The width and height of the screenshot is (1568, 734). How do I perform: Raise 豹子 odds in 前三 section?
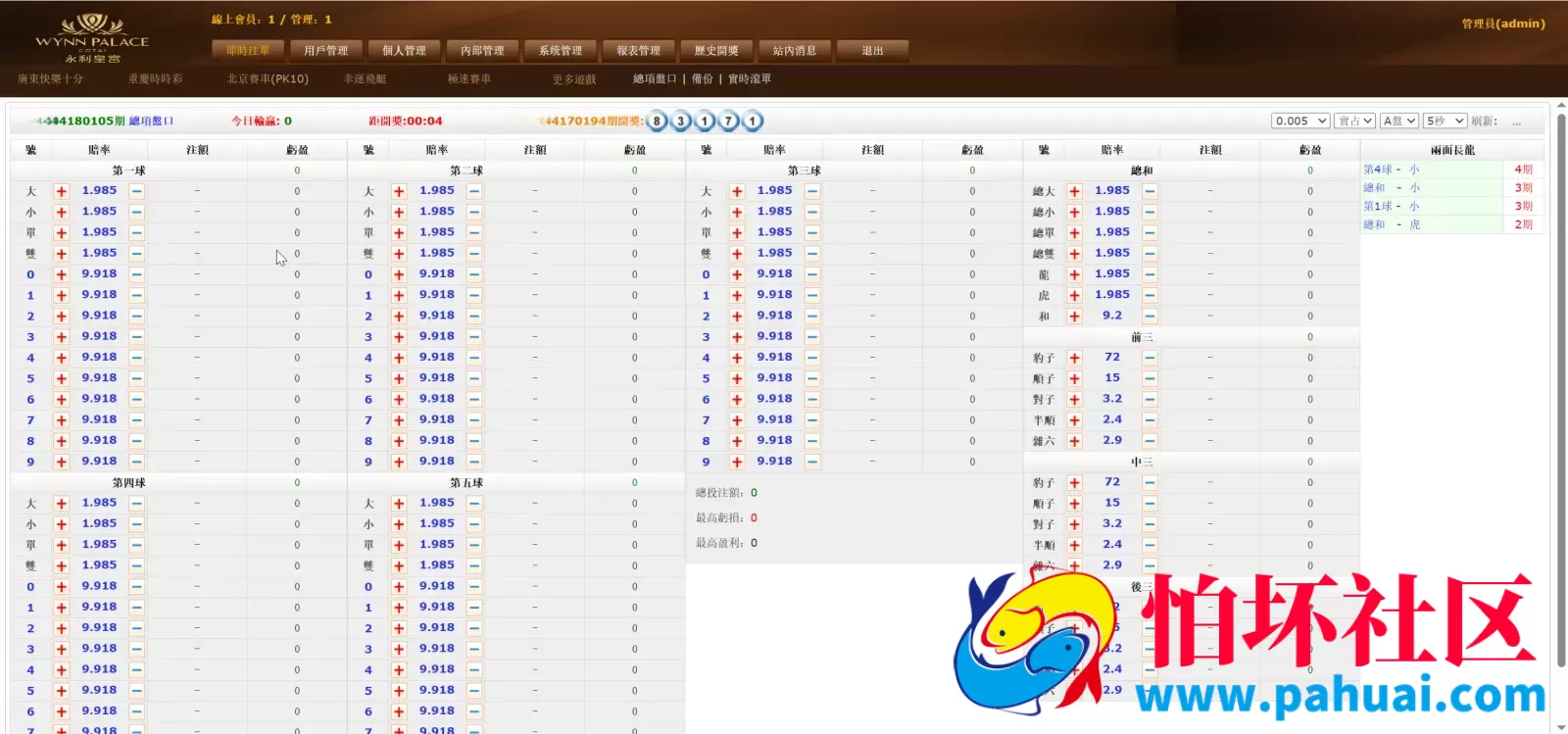1074,358
